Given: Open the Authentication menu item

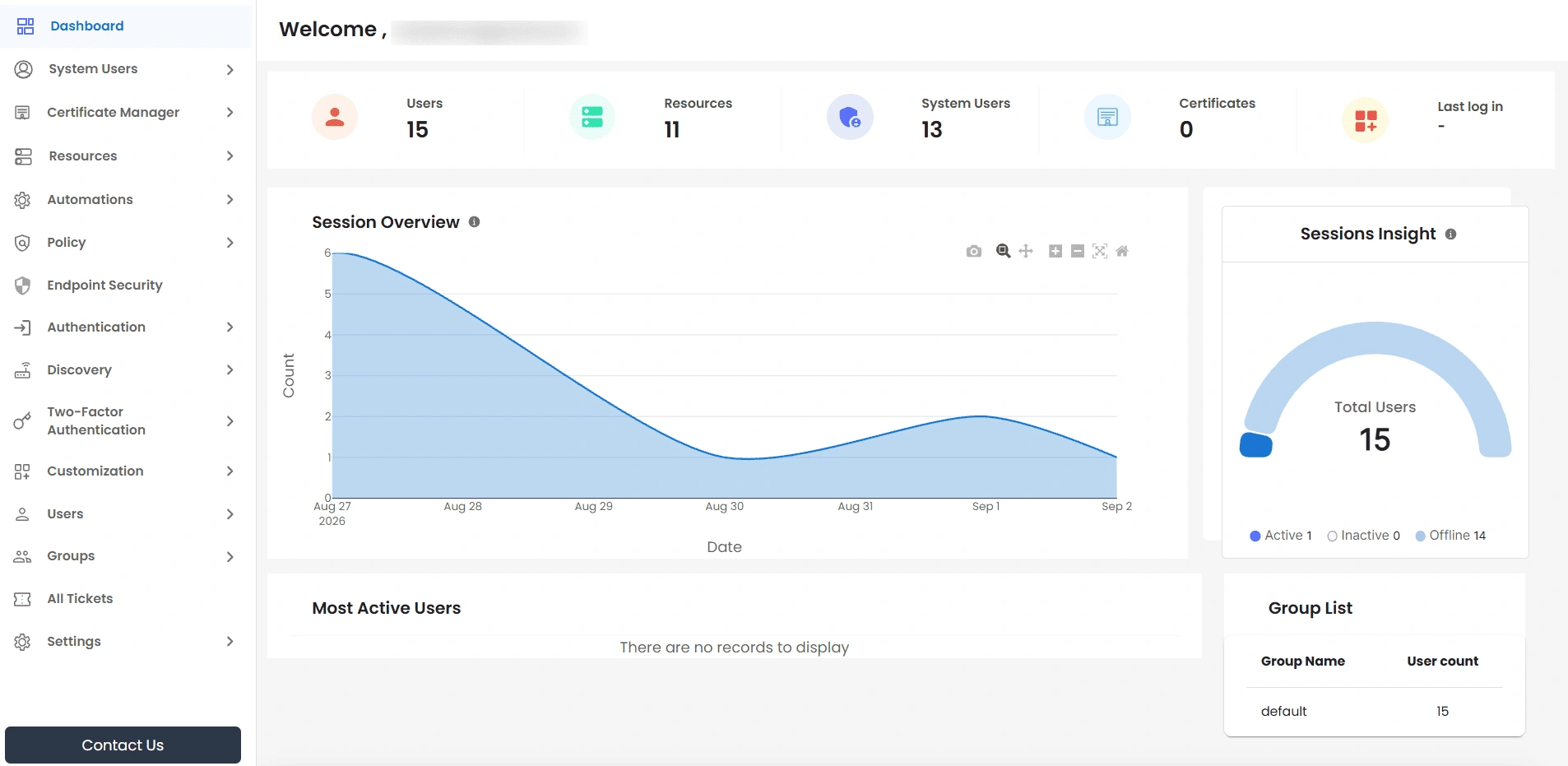Looking at the screenshot, I should point(126,327).
